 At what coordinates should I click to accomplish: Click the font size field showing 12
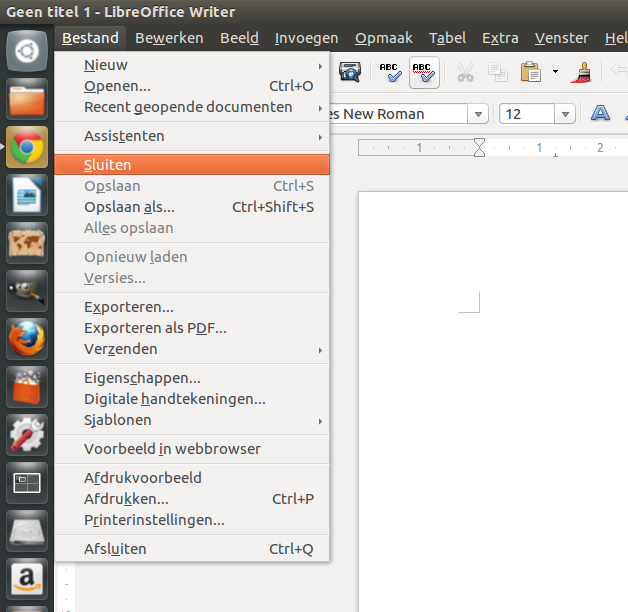click(x=527, y=114)
